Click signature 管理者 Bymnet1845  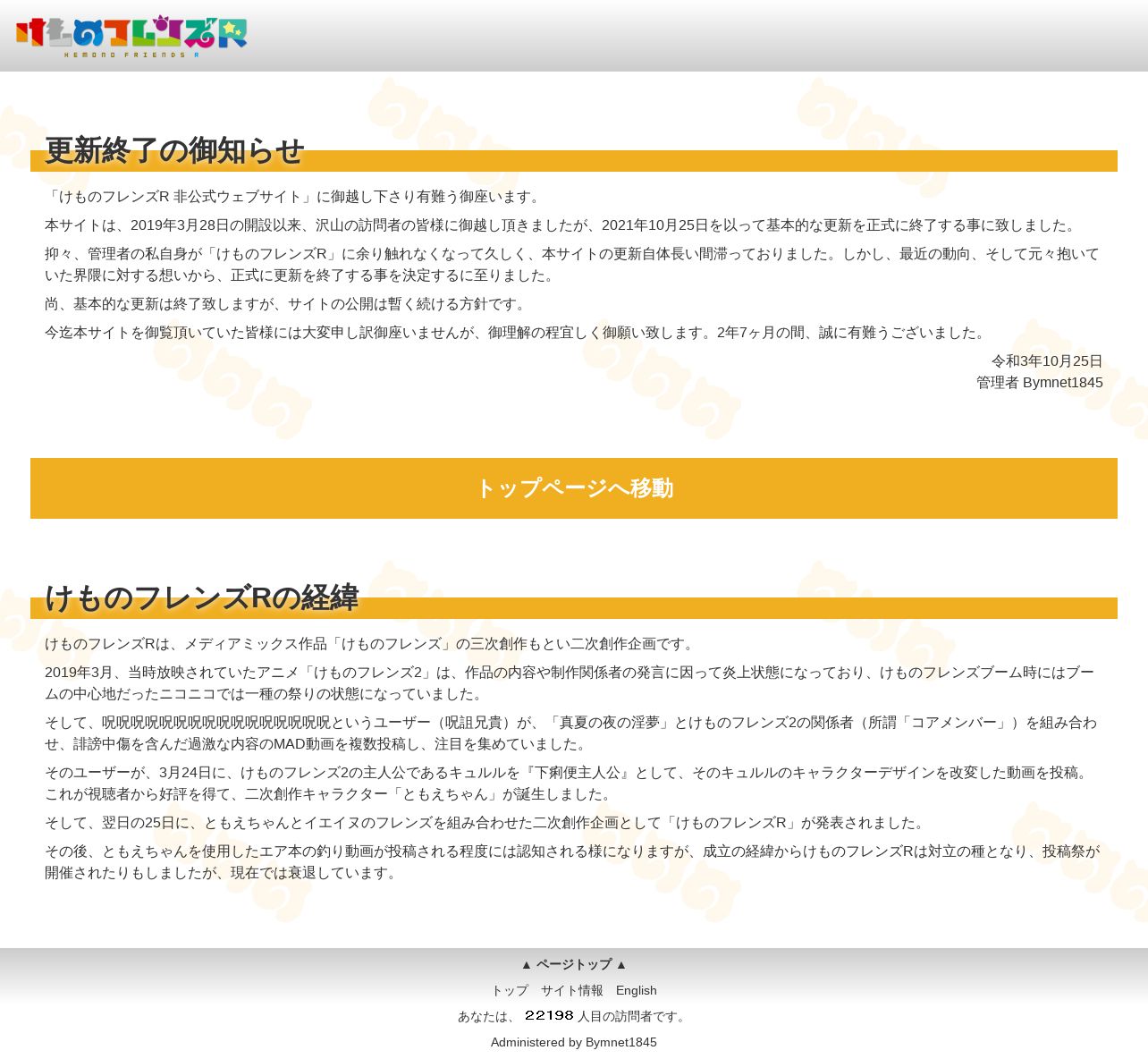1040,383
